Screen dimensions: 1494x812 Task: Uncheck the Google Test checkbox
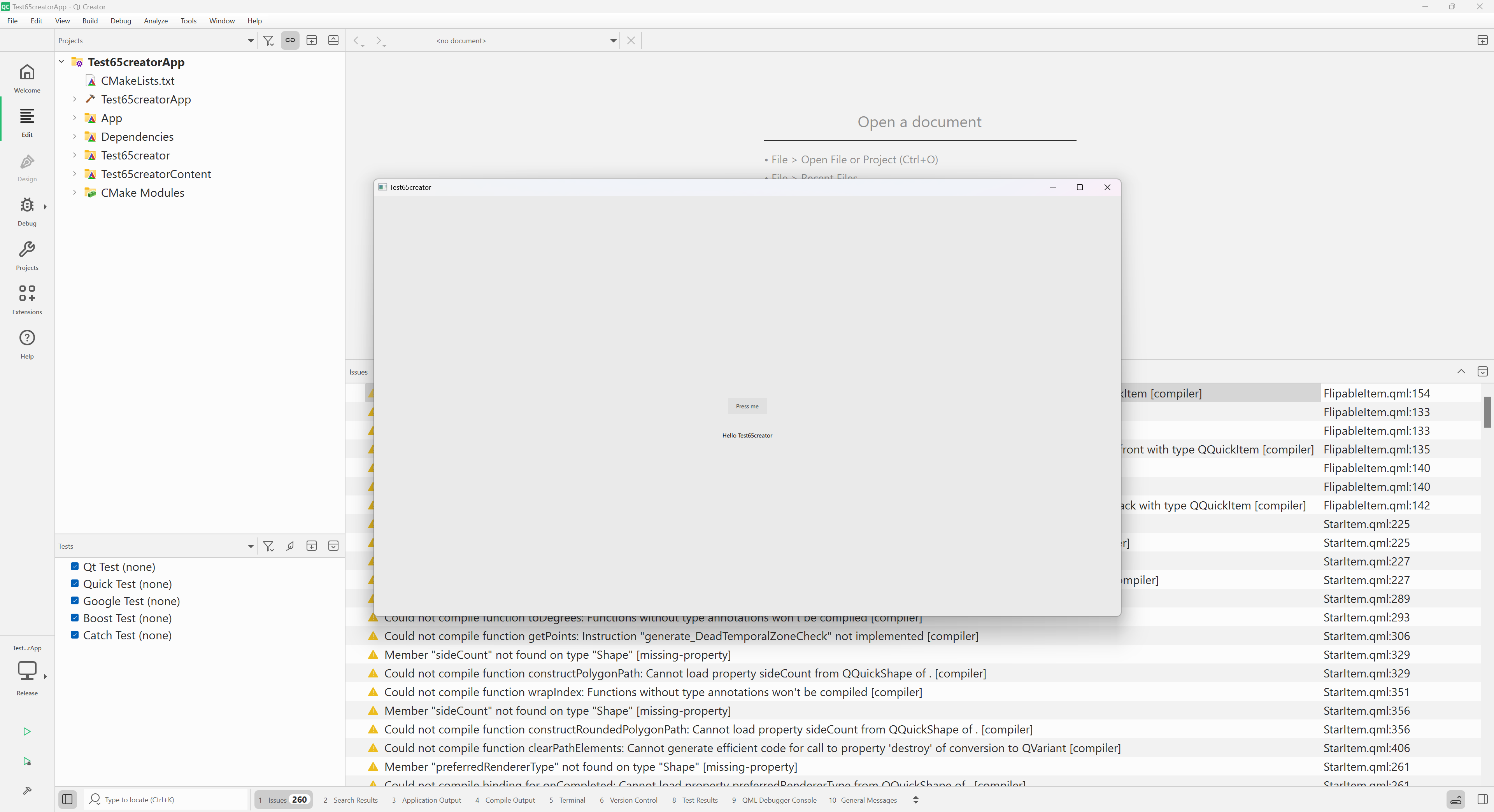click(x=75, y=600)
